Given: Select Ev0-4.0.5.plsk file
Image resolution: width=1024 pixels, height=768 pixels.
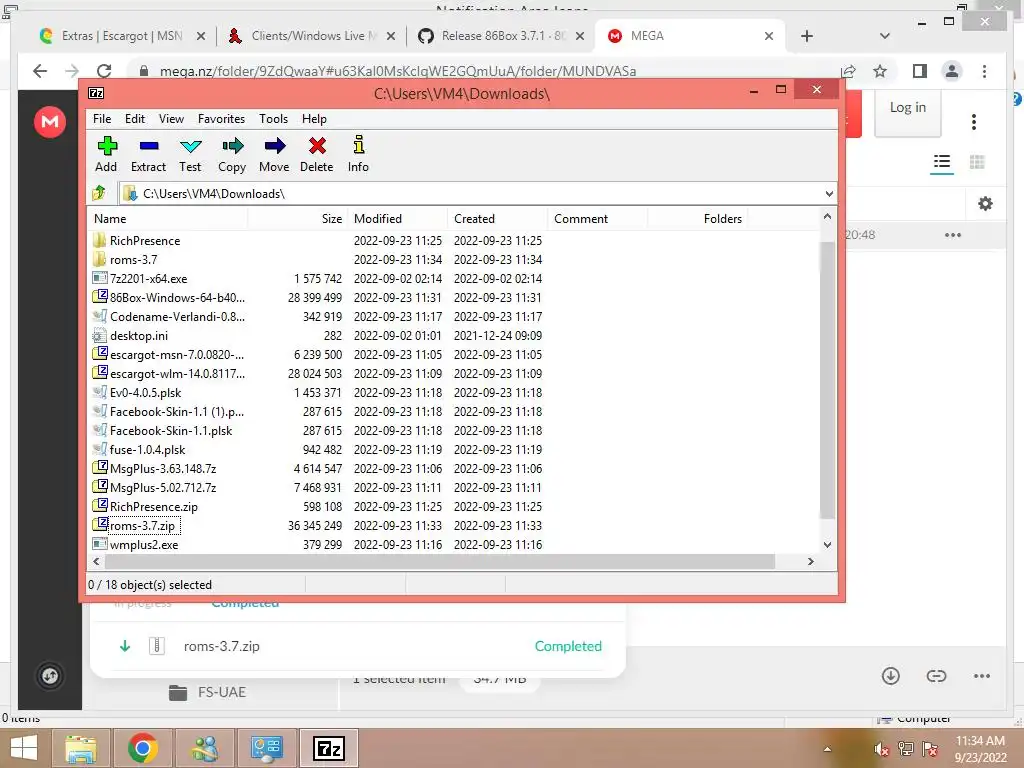Looking at the screenshot, I should [145, 392].
